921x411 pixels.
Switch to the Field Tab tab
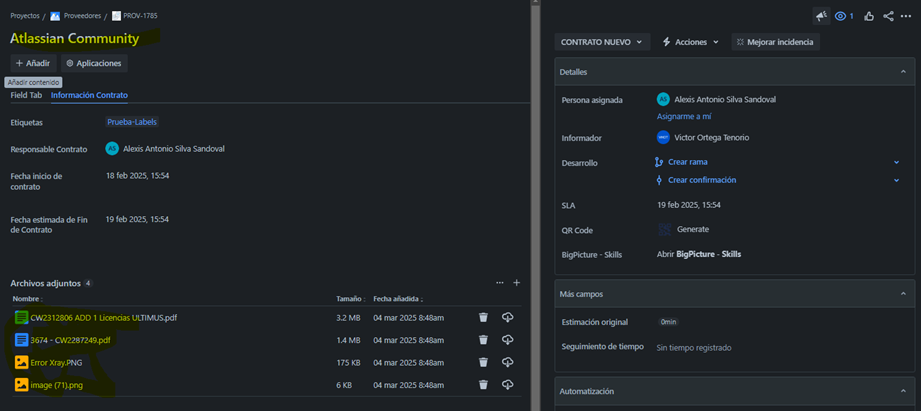(x=26, y=95)
